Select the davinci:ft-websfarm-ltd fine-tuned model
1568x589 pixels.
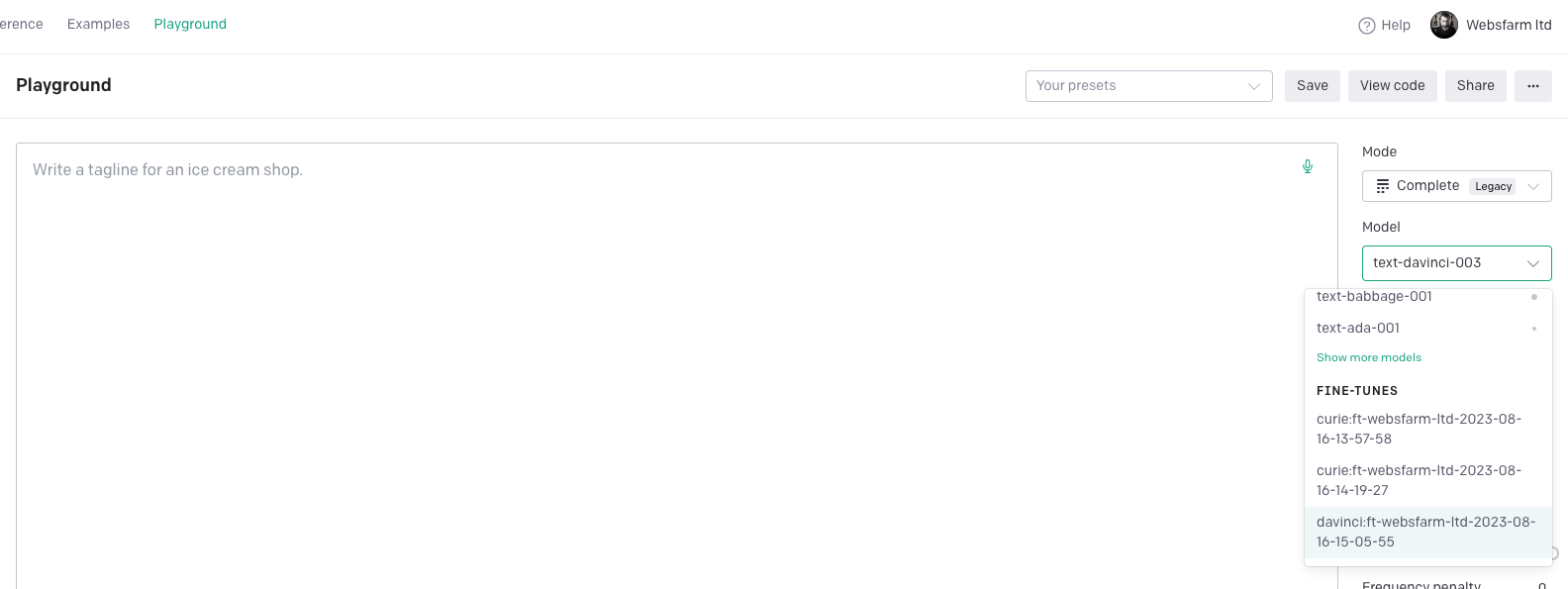click(1425, 532)
